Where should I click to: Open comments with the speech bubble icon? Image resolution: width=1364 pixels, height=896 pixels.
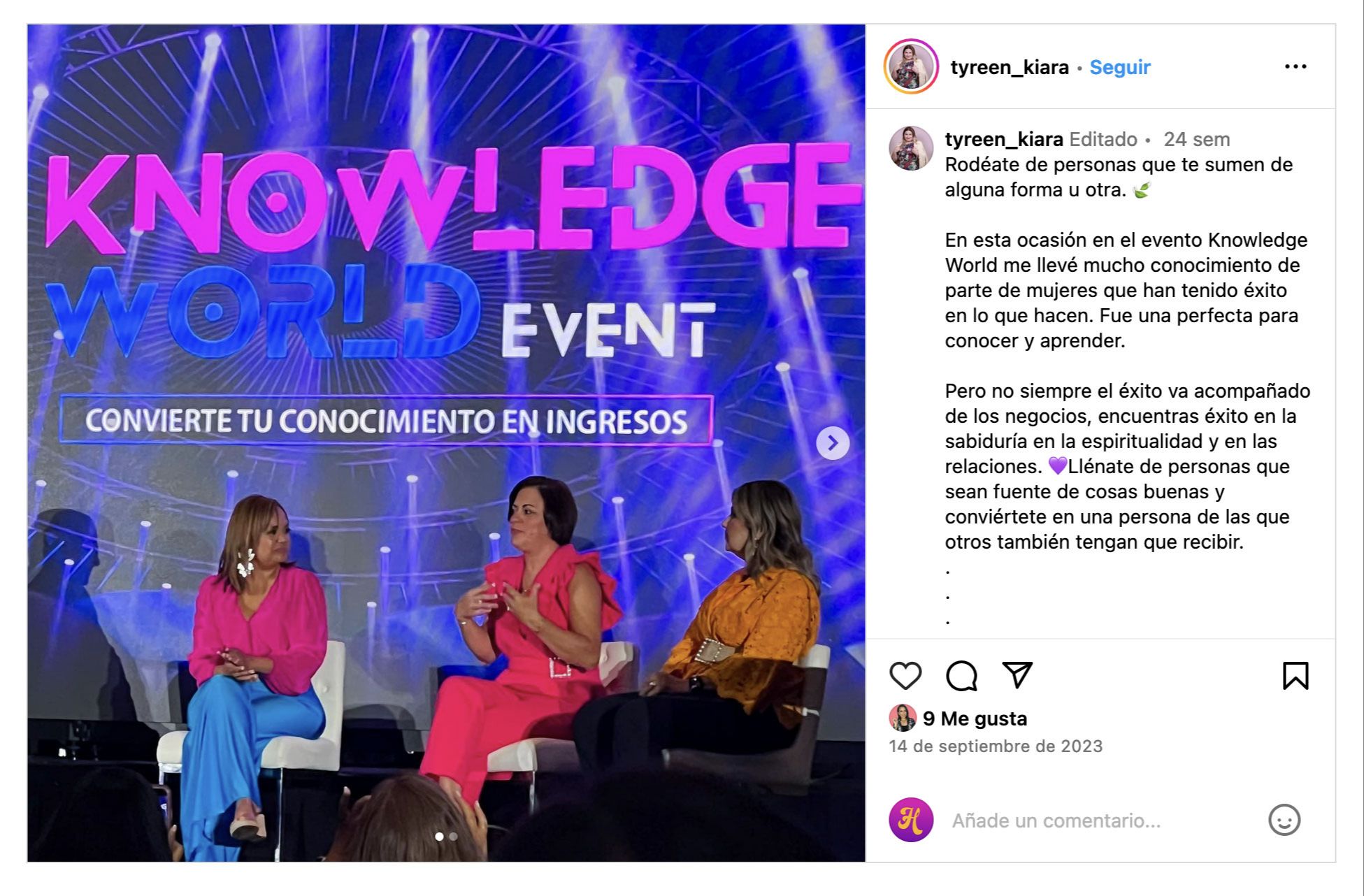961,676
